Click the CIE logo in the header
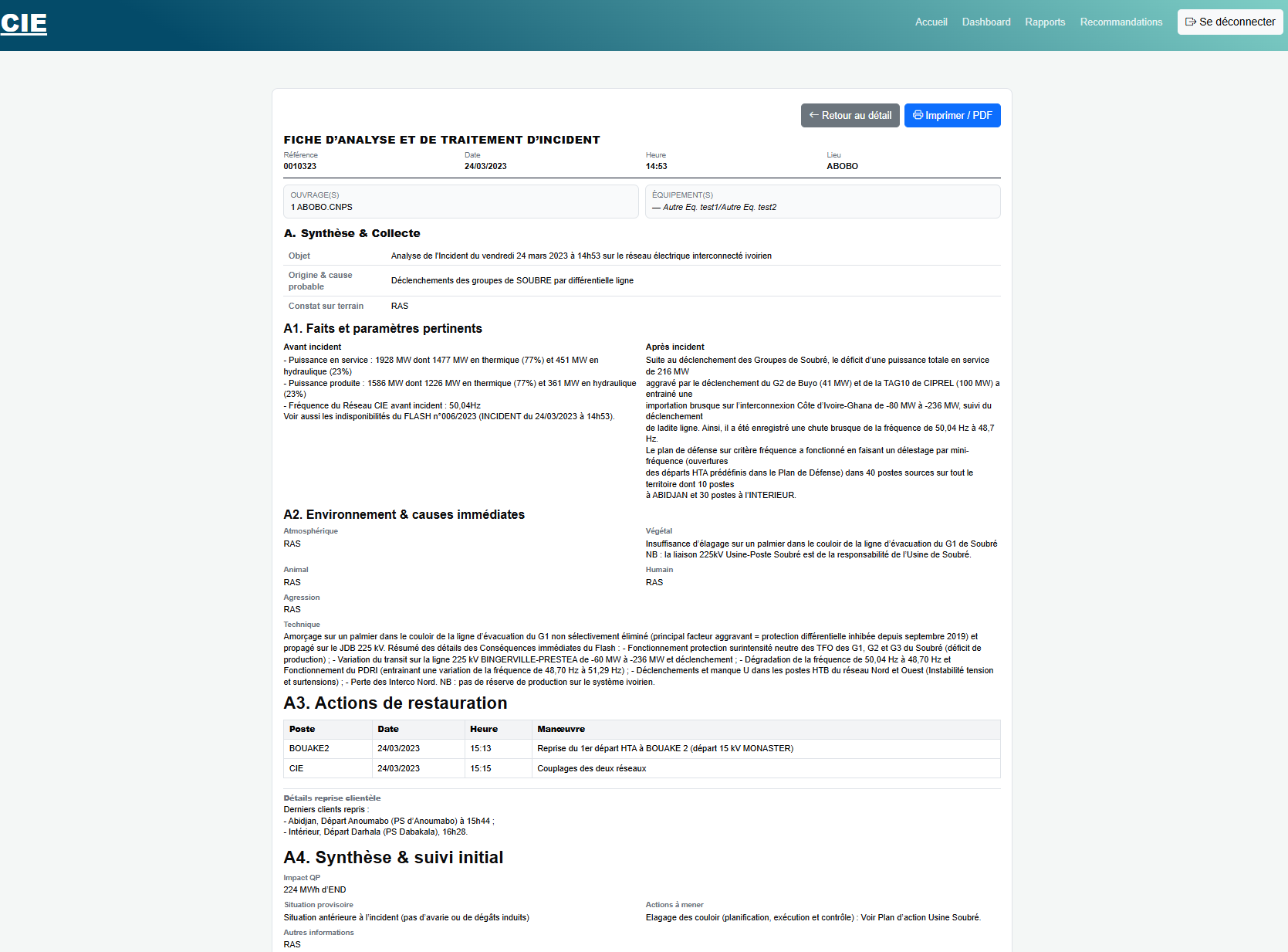 tap(24, 23)
